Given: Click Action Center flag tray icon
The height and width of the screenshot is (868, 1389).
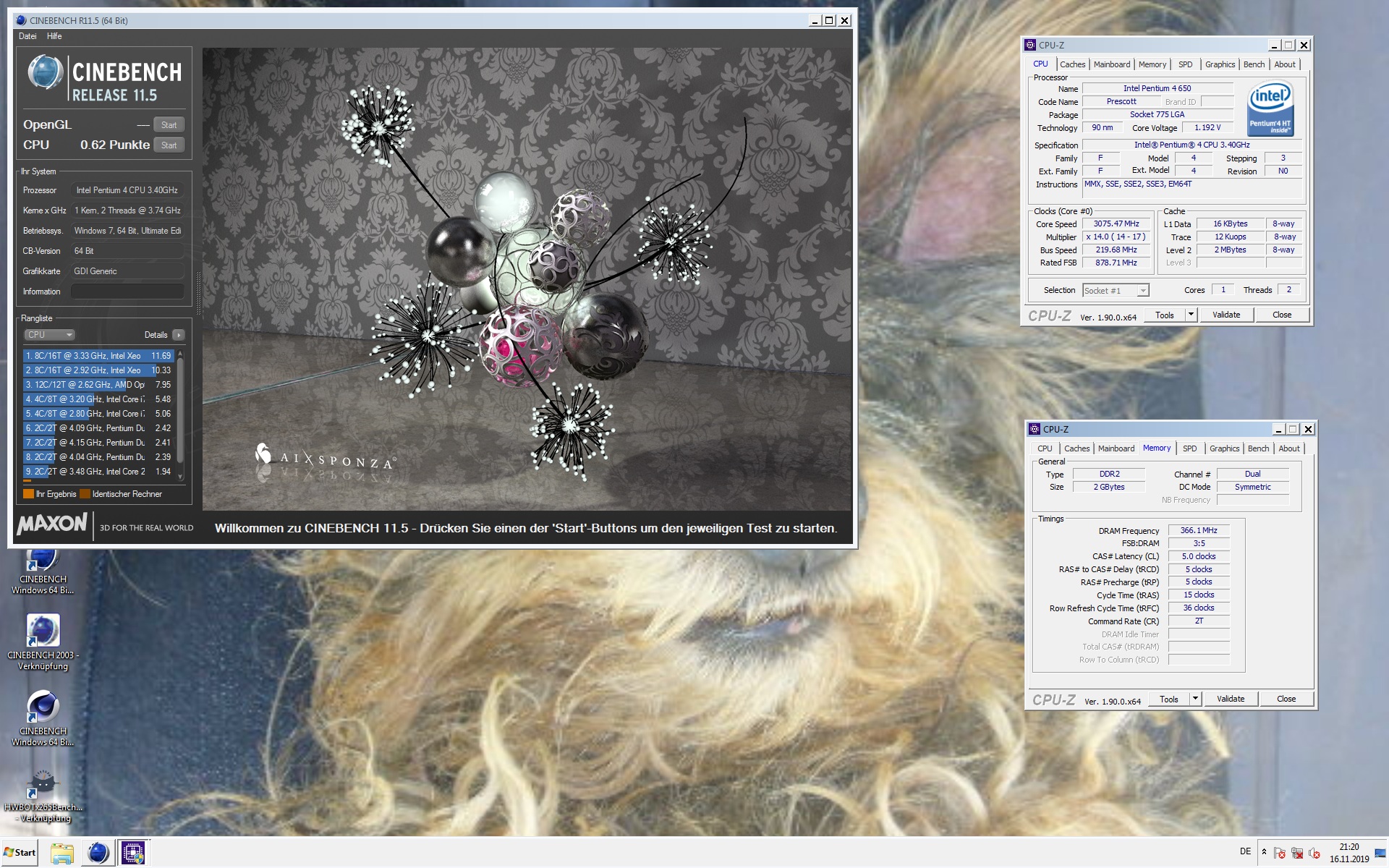Looking at the screenshot, I should pos(1280,853).
